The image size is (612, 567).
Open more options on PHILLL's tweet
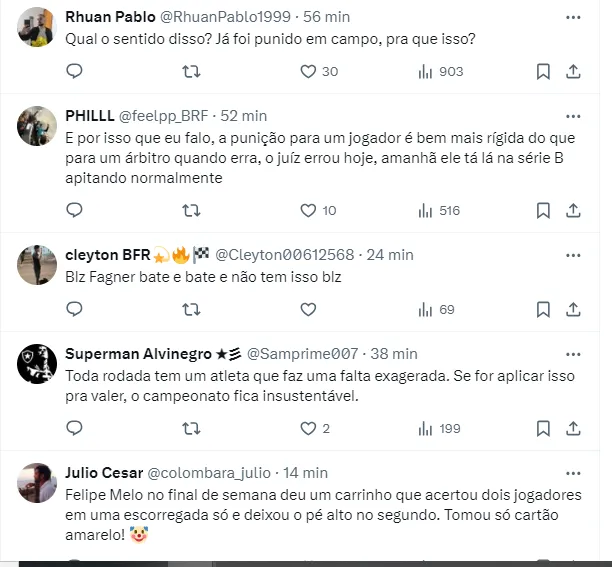(573, 115)
